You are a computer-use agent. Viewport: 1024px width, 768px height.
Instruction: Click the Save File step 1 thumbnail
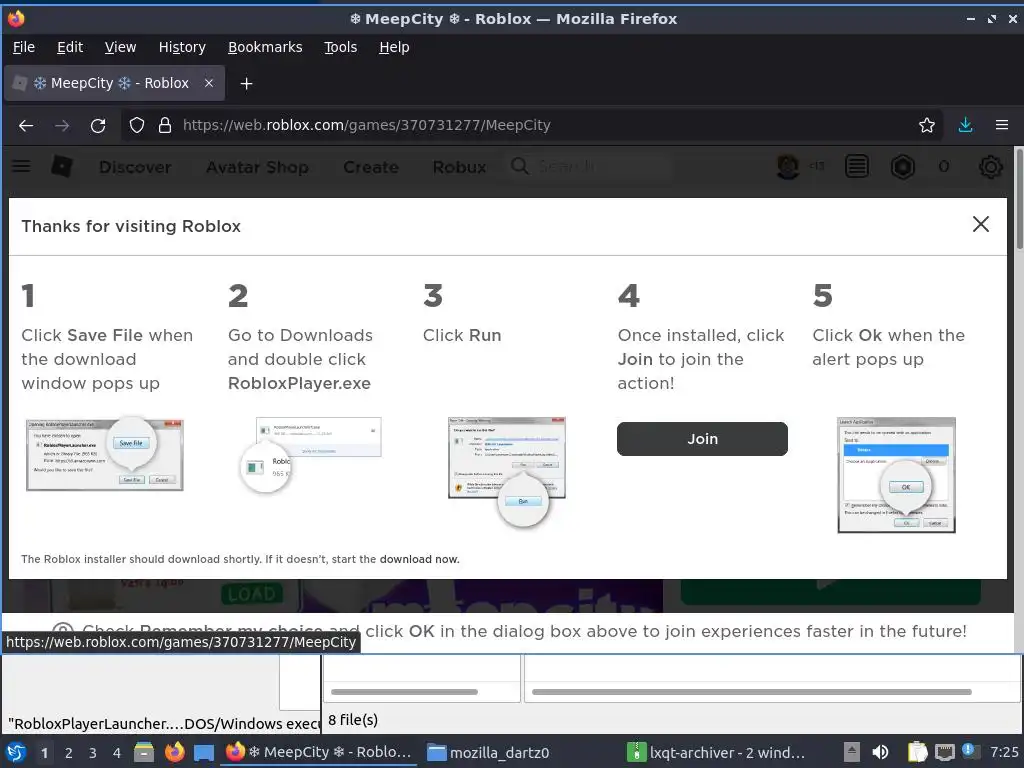coord(104,455)
